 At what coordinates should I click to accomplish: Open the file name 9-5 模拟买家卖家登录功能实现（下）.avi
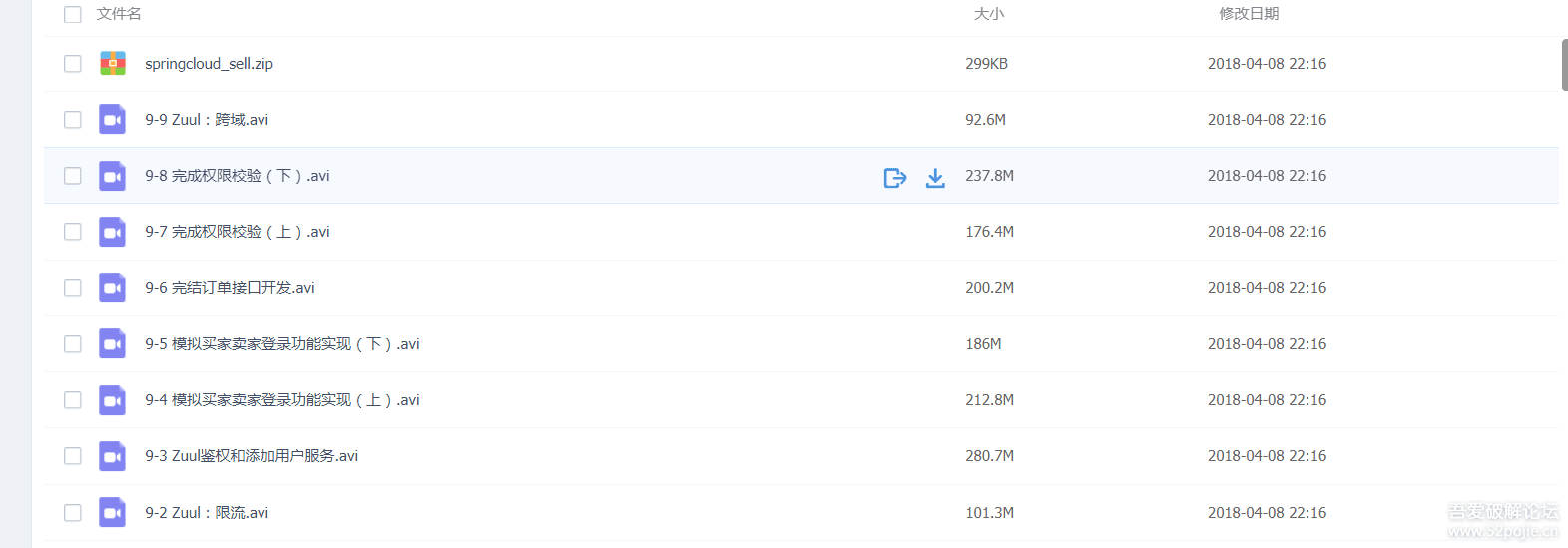click(282, 343)
